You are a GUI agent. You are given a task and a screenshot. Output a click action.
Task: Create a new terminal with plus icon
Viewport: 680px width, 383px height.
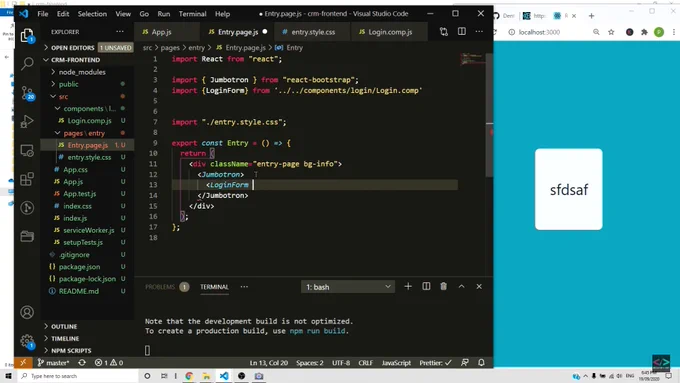[x=408, y=287]
